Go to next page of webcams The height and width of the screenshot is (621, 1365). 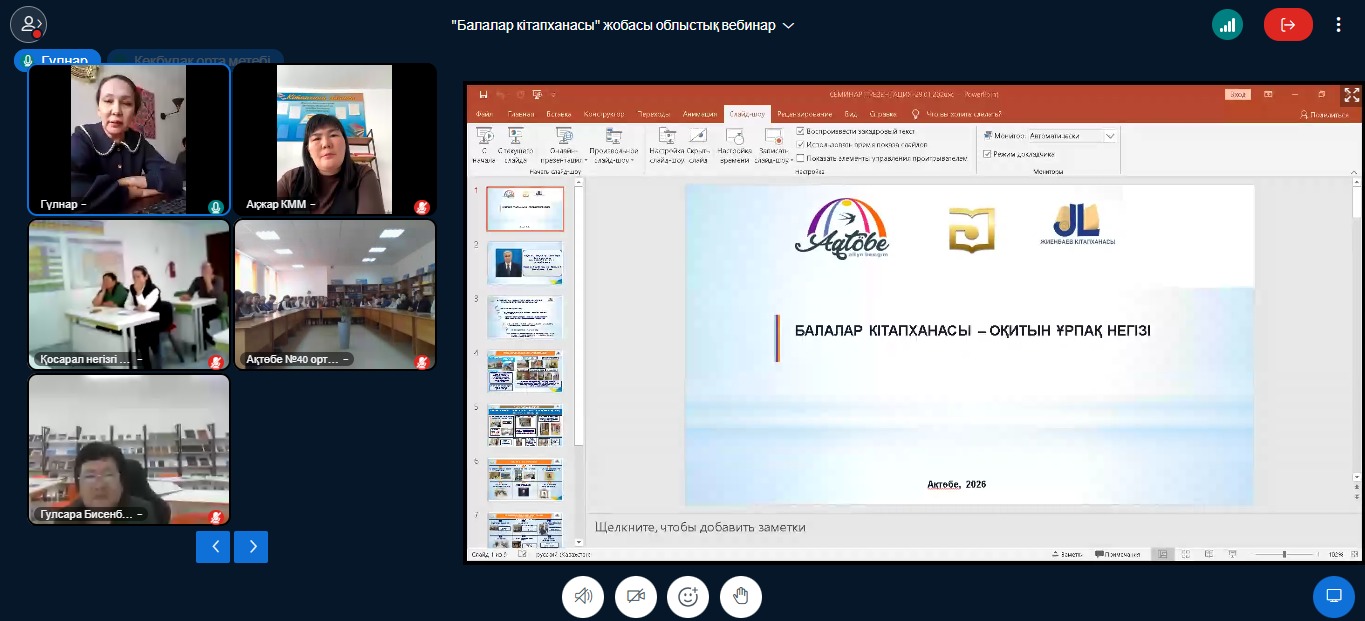tap(251, 547)
